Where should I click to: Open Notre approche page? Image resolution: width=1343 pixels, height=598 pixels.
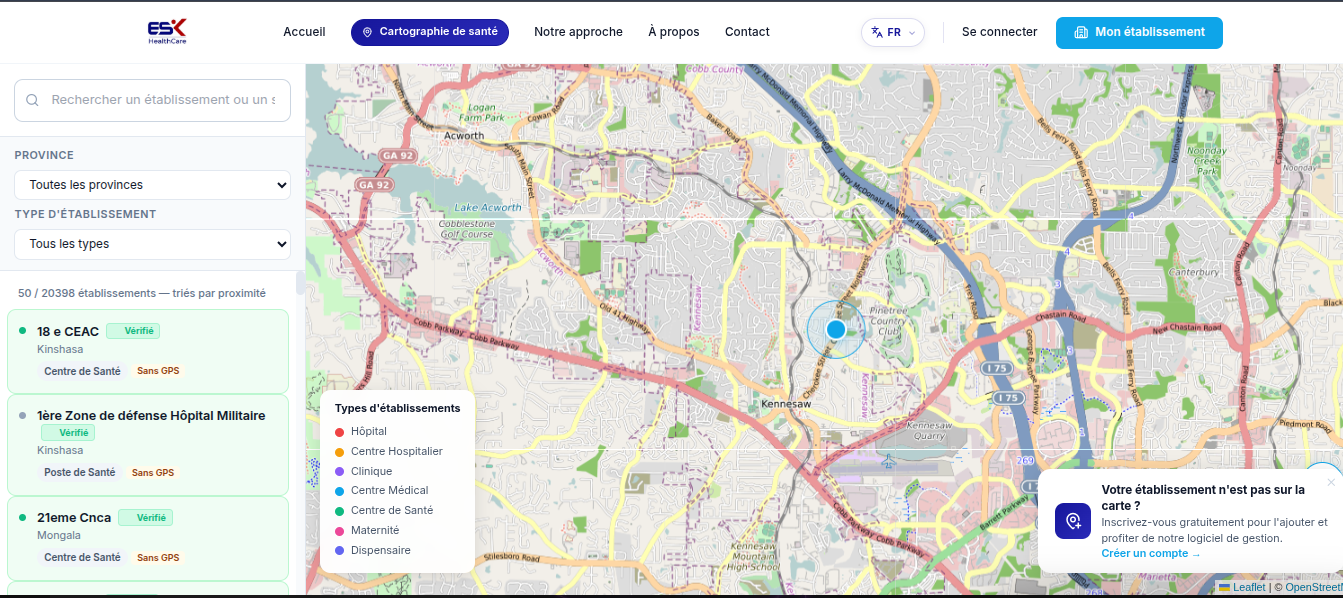pyautogui.click(x=578, y=32)
